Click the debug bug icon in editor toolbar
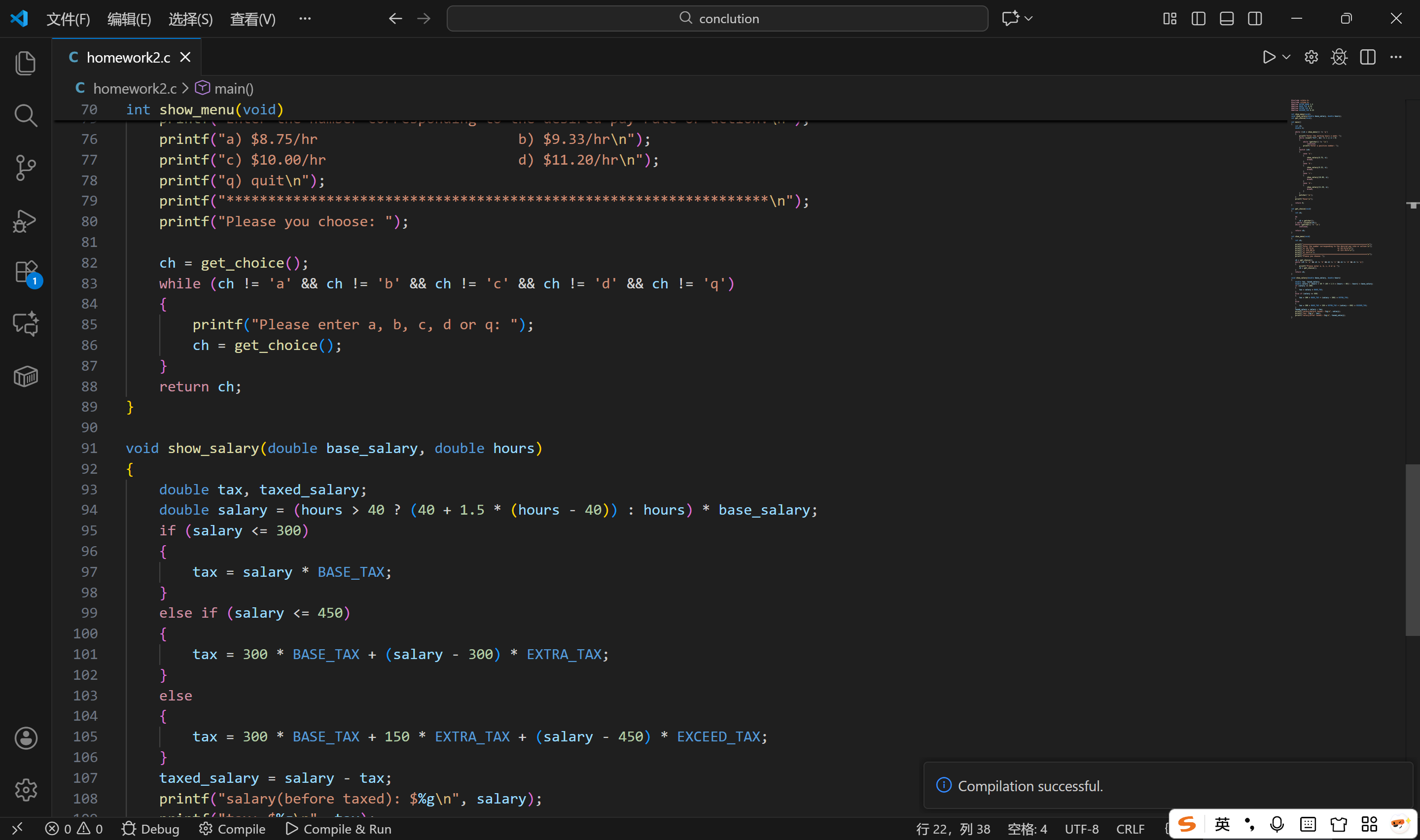 click(x=1339, y=57)
